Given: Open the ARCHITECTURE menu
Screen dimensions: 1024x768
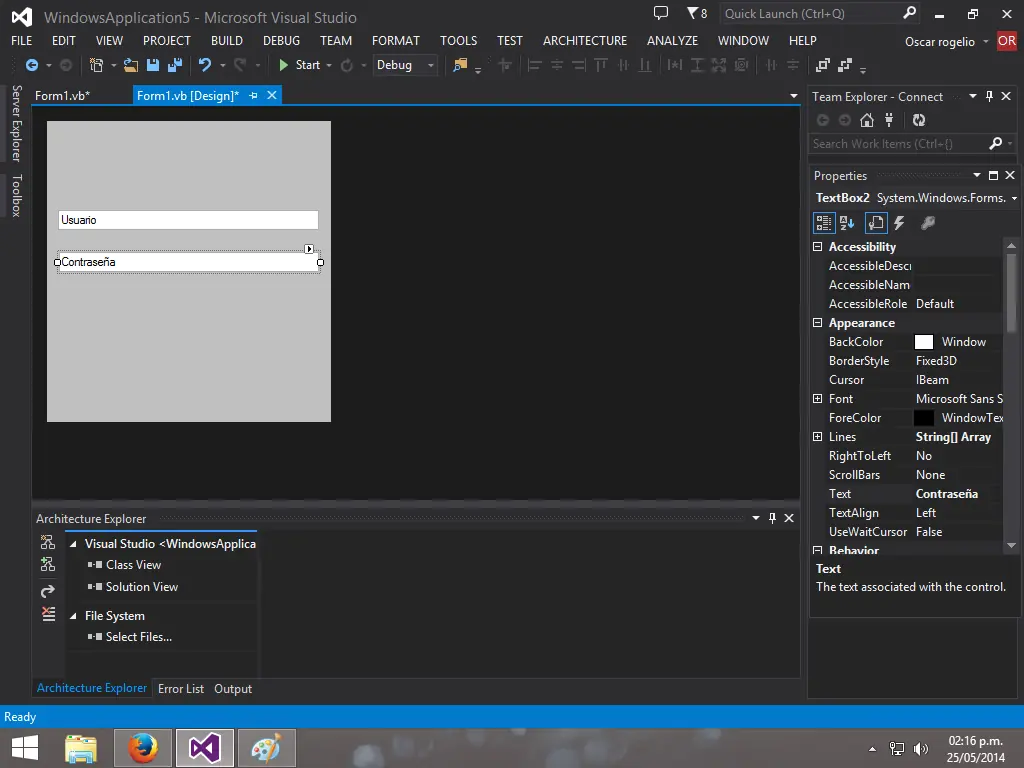Looking at the screenshot, I should tap(584, 40).
